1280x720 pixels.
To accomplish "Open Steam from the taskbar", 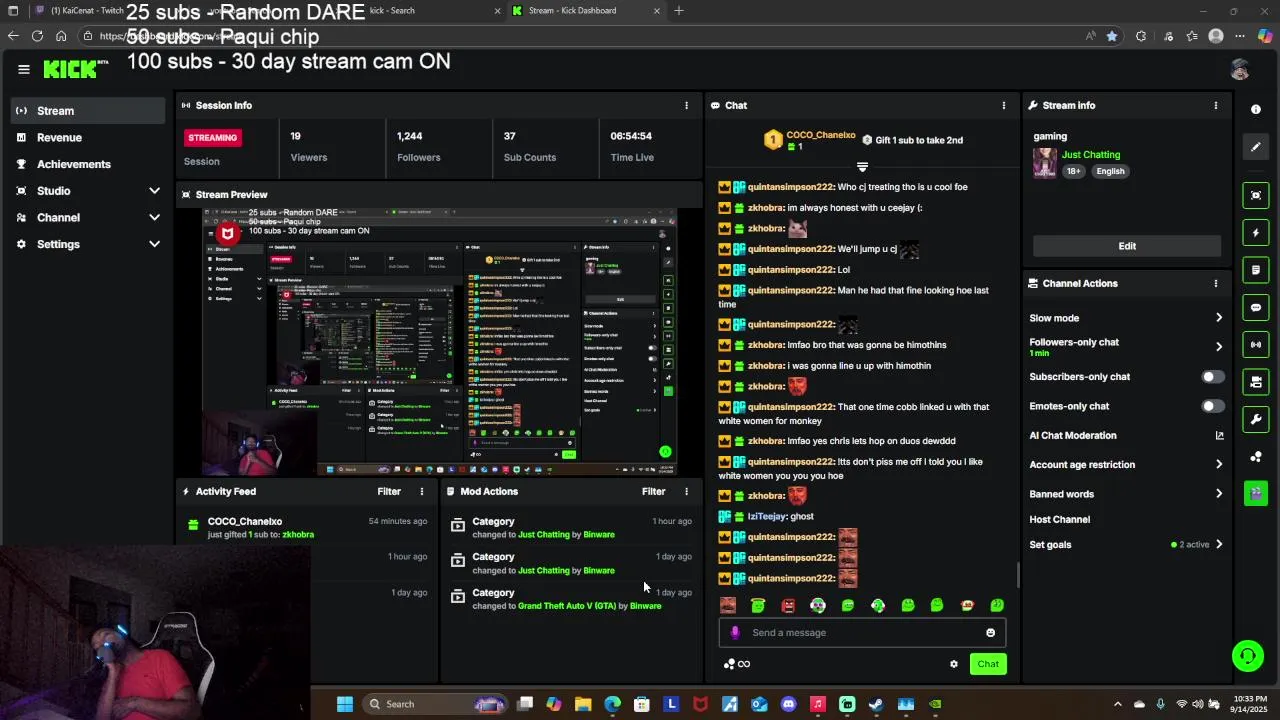I will 876,704.
